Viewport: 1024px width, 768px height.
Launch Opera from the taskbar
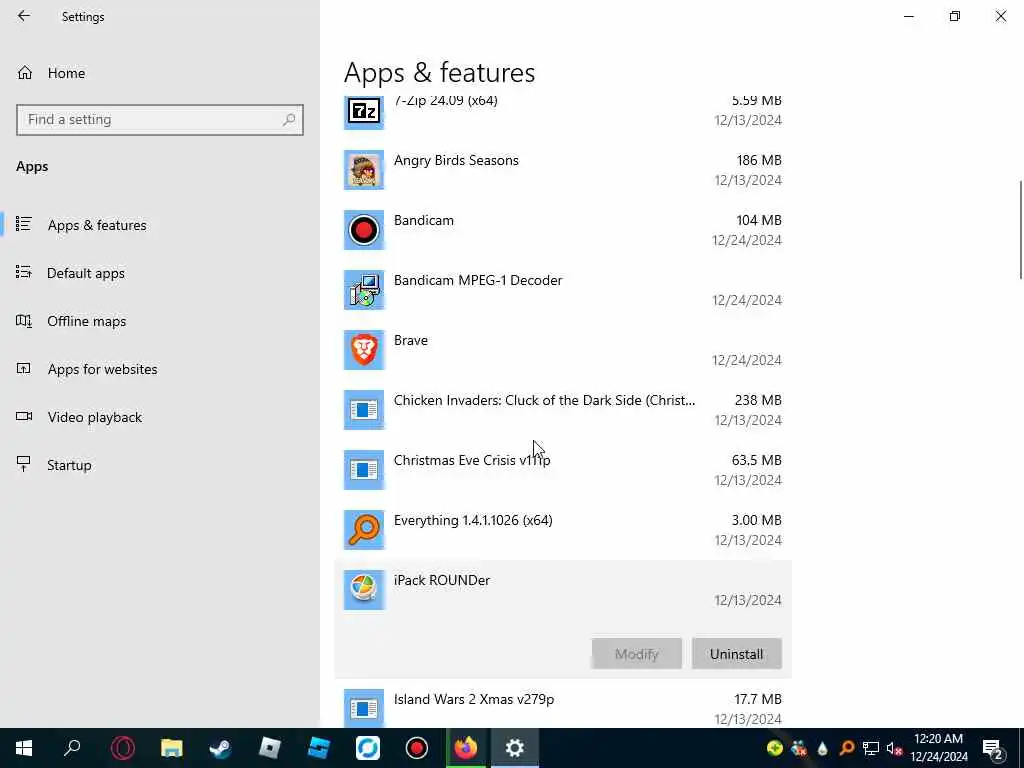point(122,748)
